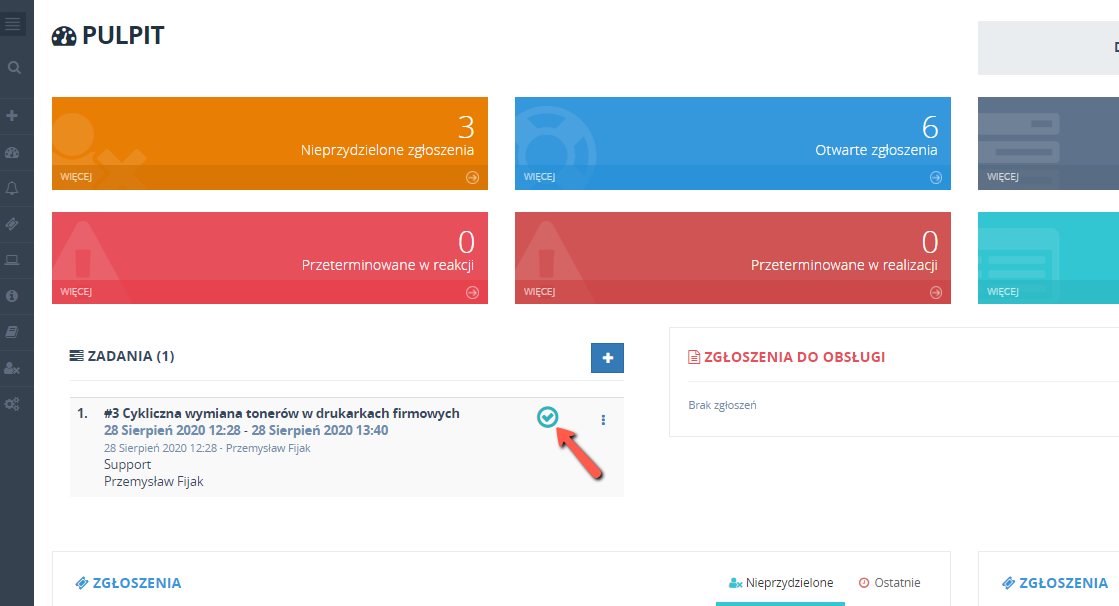Click WIĘCEJ on Nieprzydzielone zgłoszenia tile
This screenshot has width=1119, height=606.
[76, 178]
